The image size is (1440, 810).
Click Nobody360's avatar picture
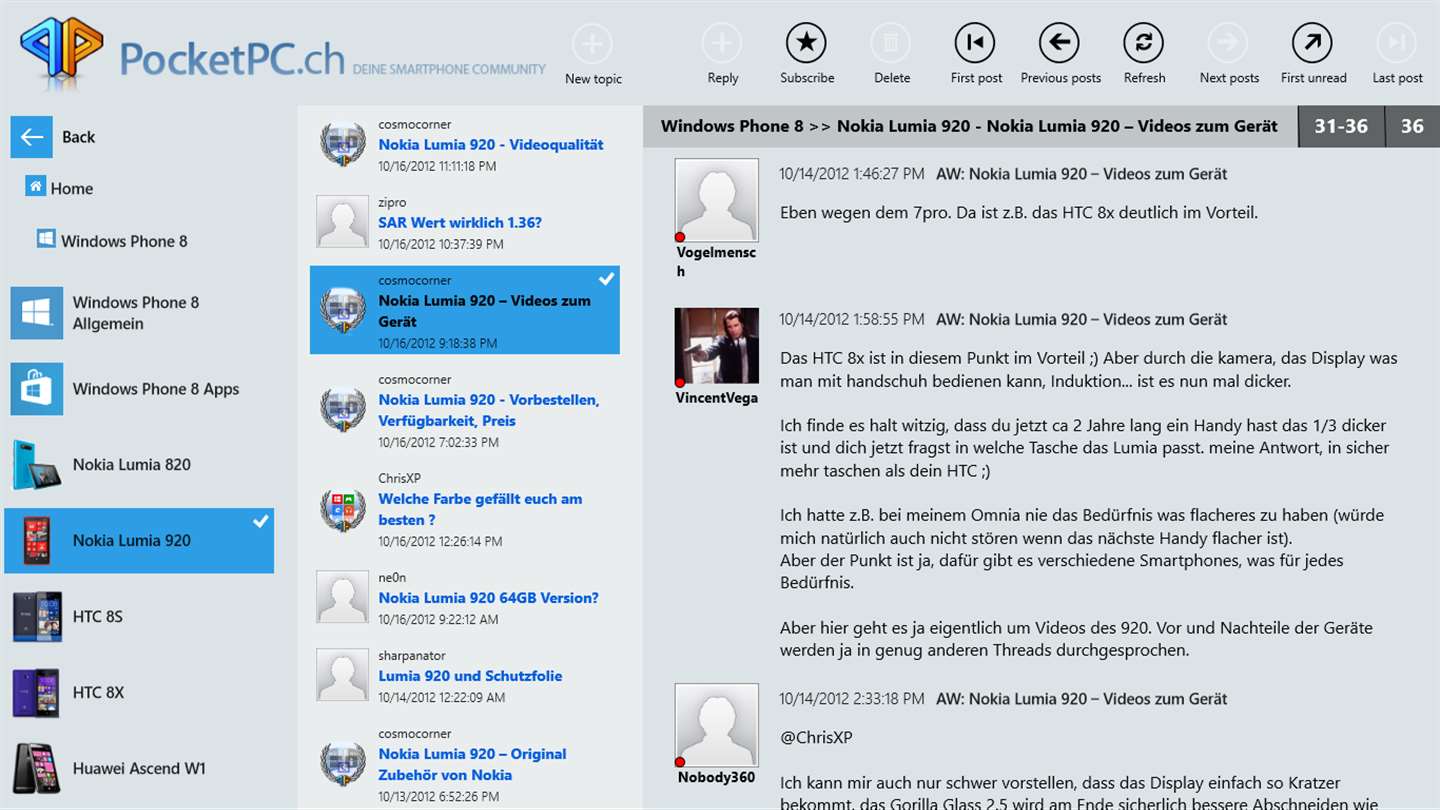[717, 725]
